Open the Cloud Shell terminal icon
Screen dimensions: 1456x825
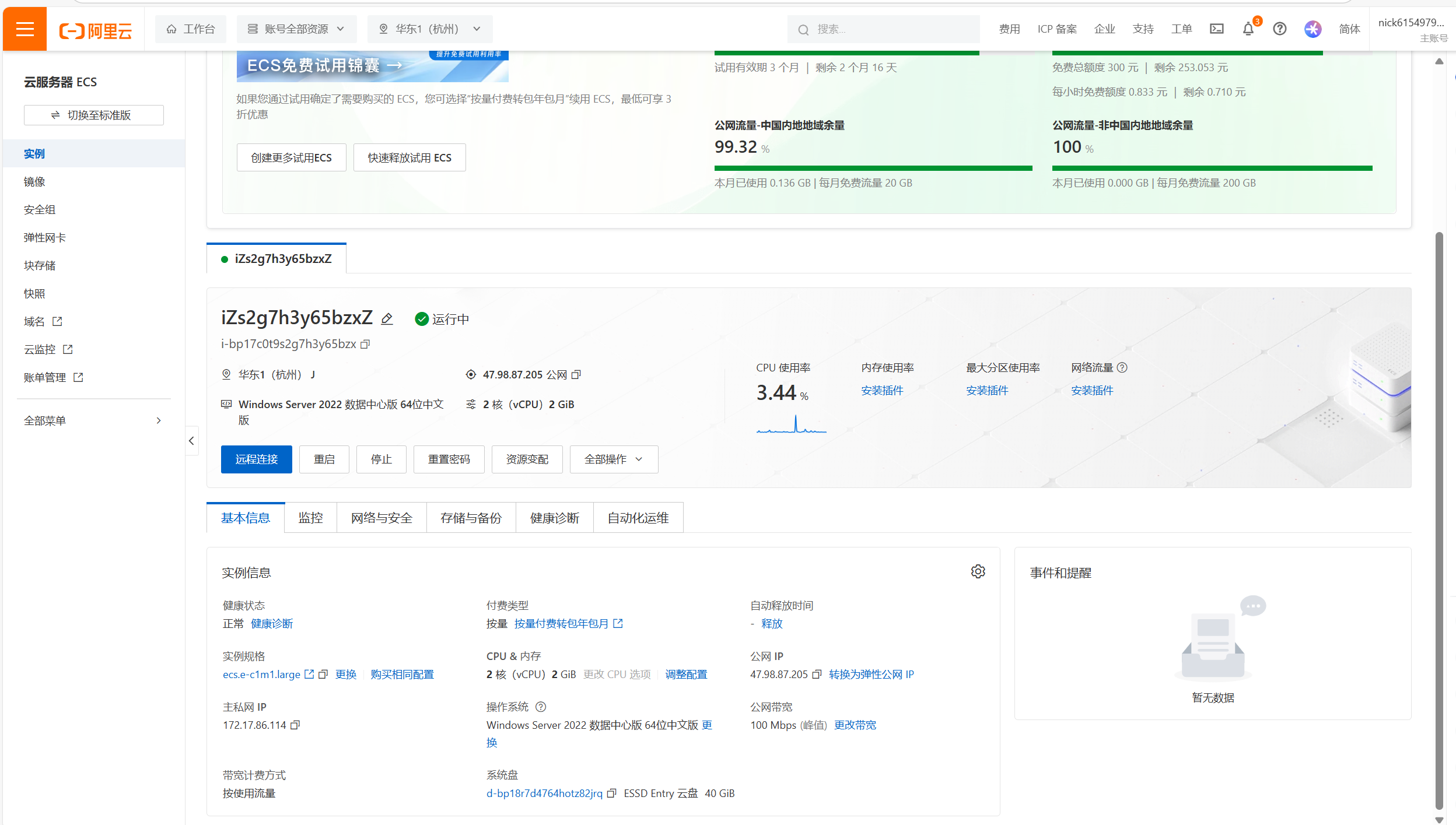(x=1217, y=29)
